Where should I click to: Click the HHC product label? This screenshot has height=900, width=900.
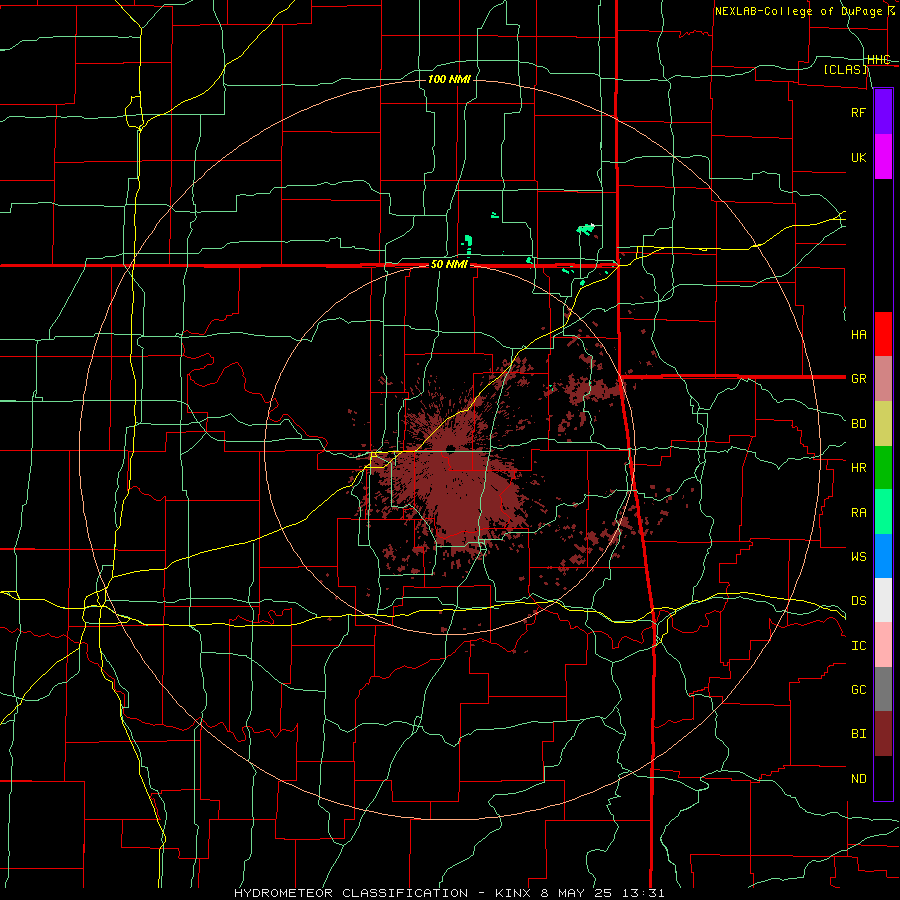[x=879, y=60]
